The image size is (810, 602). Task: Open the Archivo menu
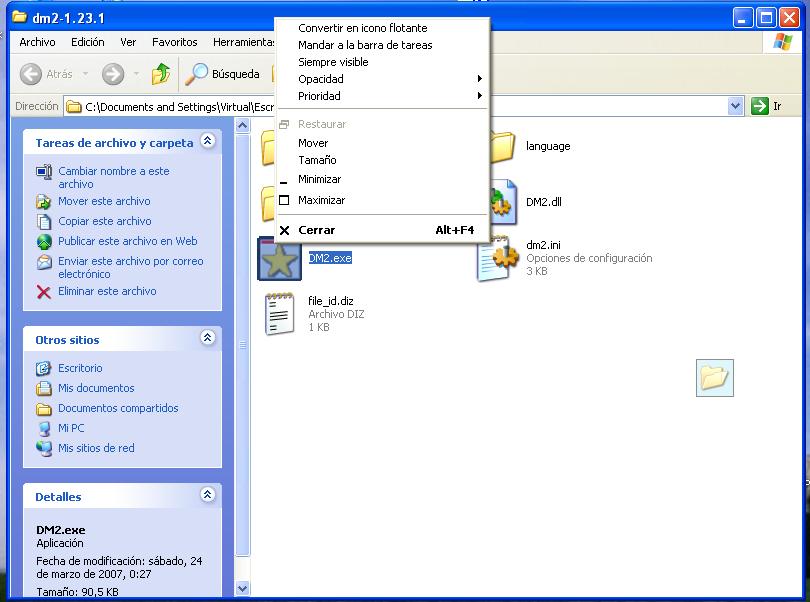click(x=37, y=42)
